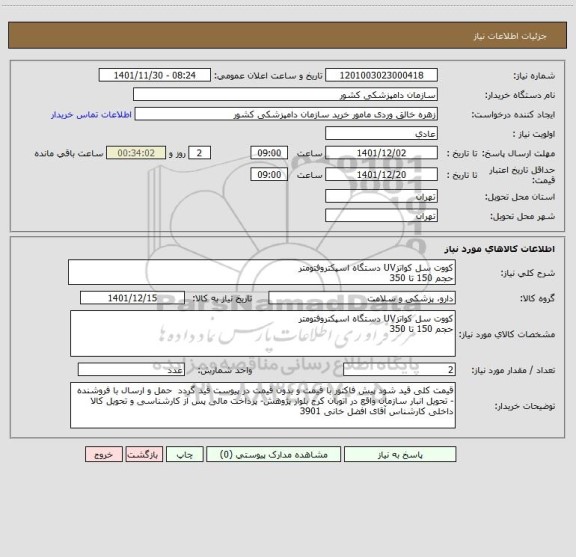Click need date field 1401/12/15
Image resolution: width=576 pixels, height=557 pixels.
tap(132, 298)
